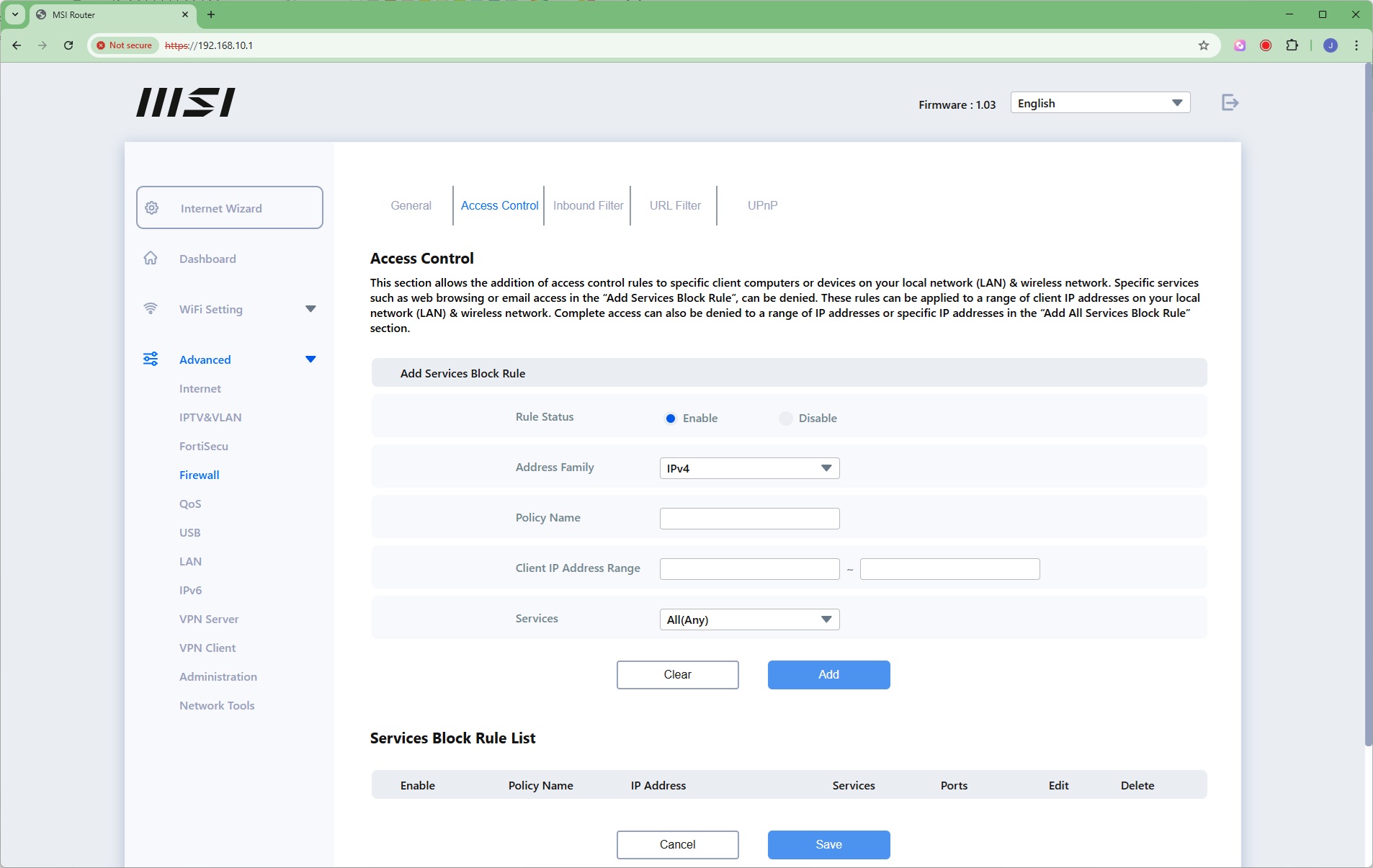
Task: Open QoS in sidebar
Action: point(190,504)
